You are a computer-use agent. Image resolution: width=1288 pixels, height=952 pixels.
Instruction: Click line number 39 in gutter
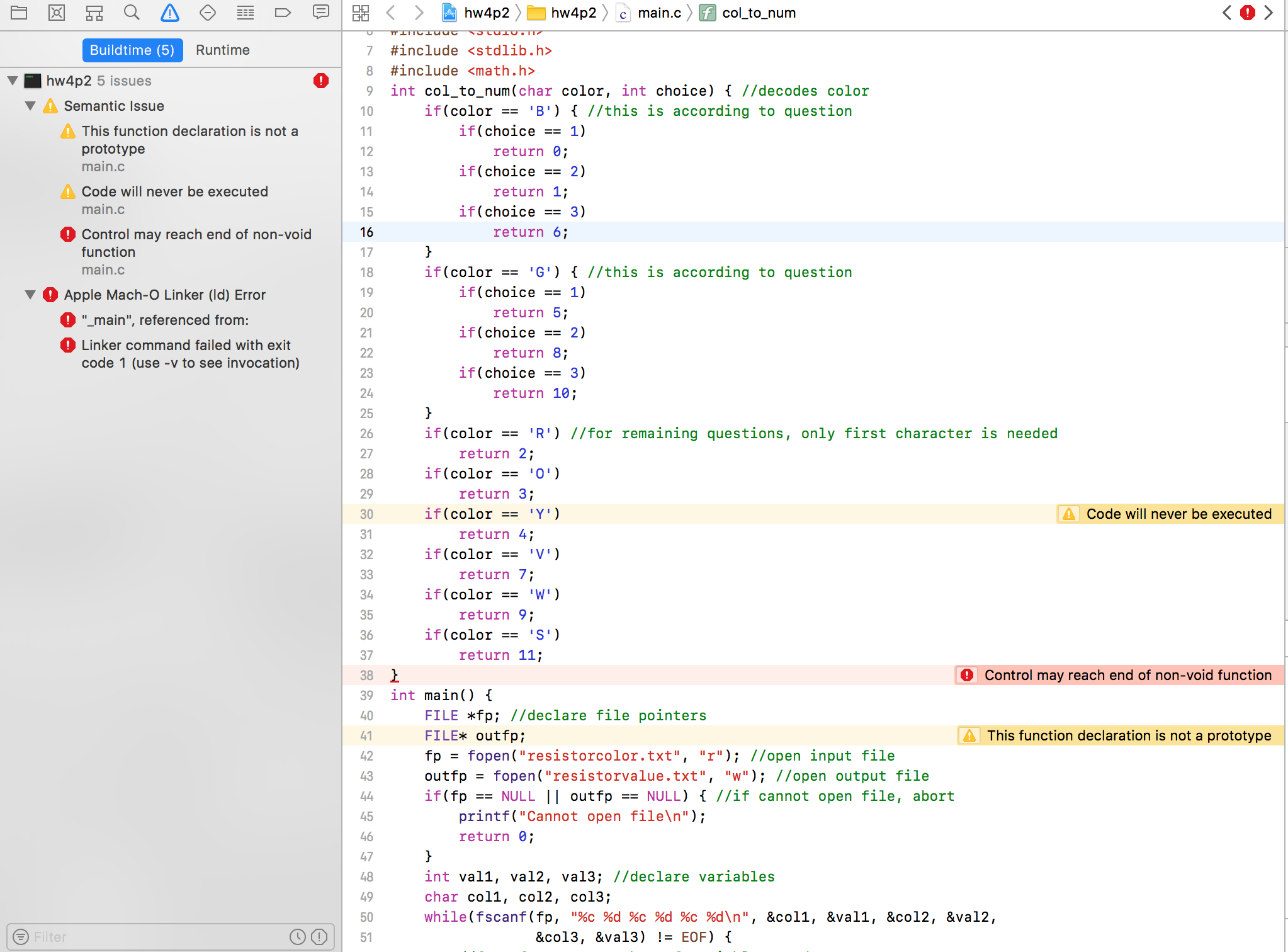coord(366,695)
